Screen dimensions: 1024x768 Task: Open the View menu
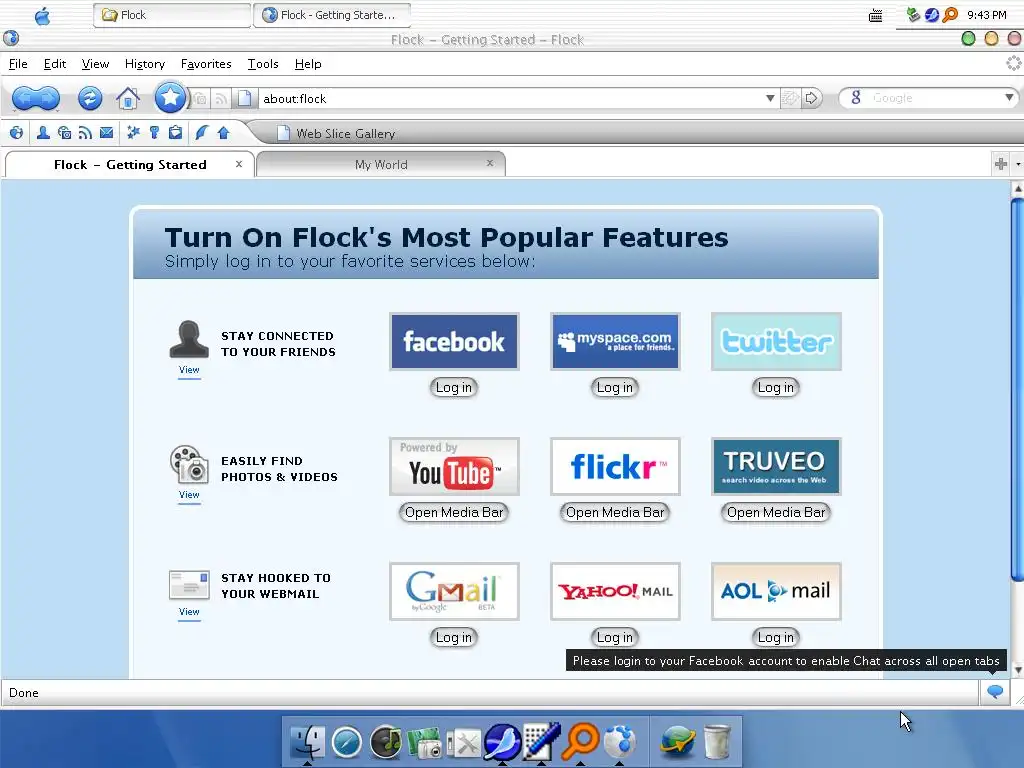pyautogui.click(x=95, y=64)
